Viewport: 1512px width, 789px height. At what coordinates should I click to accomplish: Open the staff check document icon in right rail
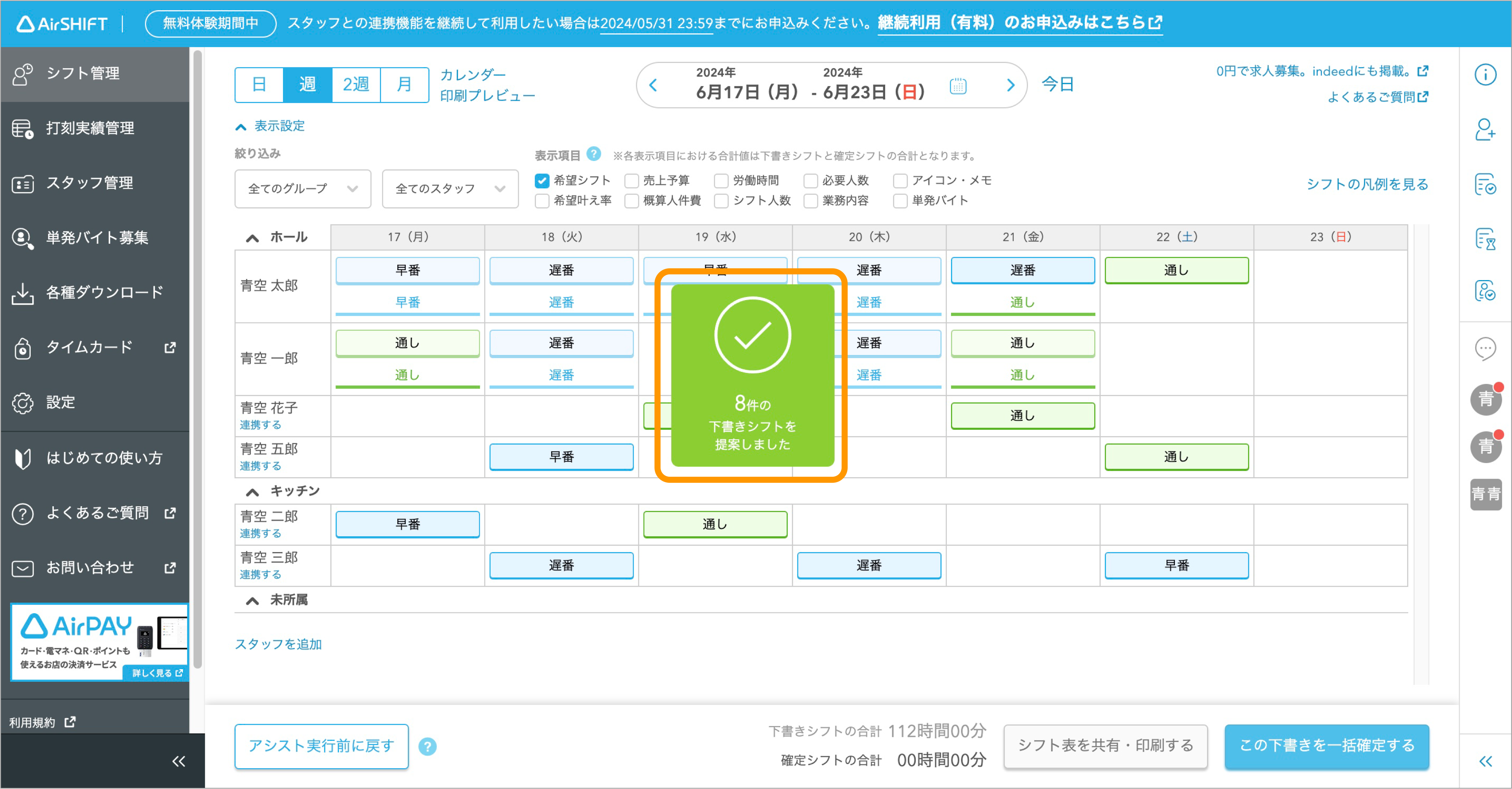1485,290
